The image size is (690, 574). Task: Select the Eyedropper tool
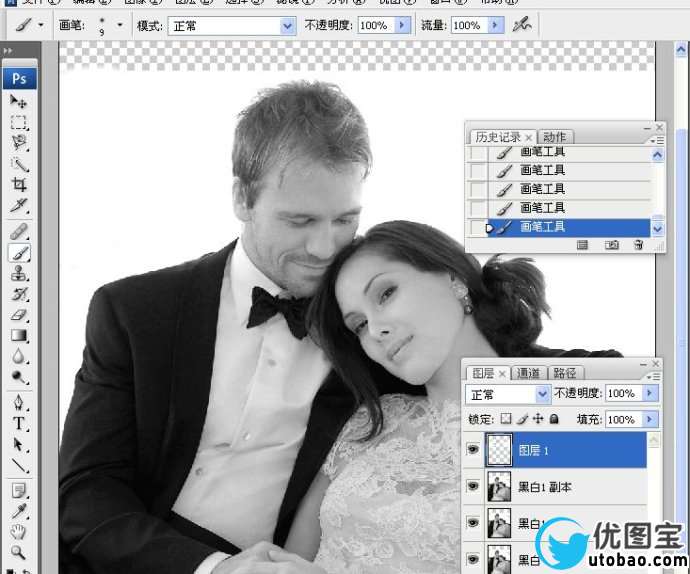[x=18, y=511]
